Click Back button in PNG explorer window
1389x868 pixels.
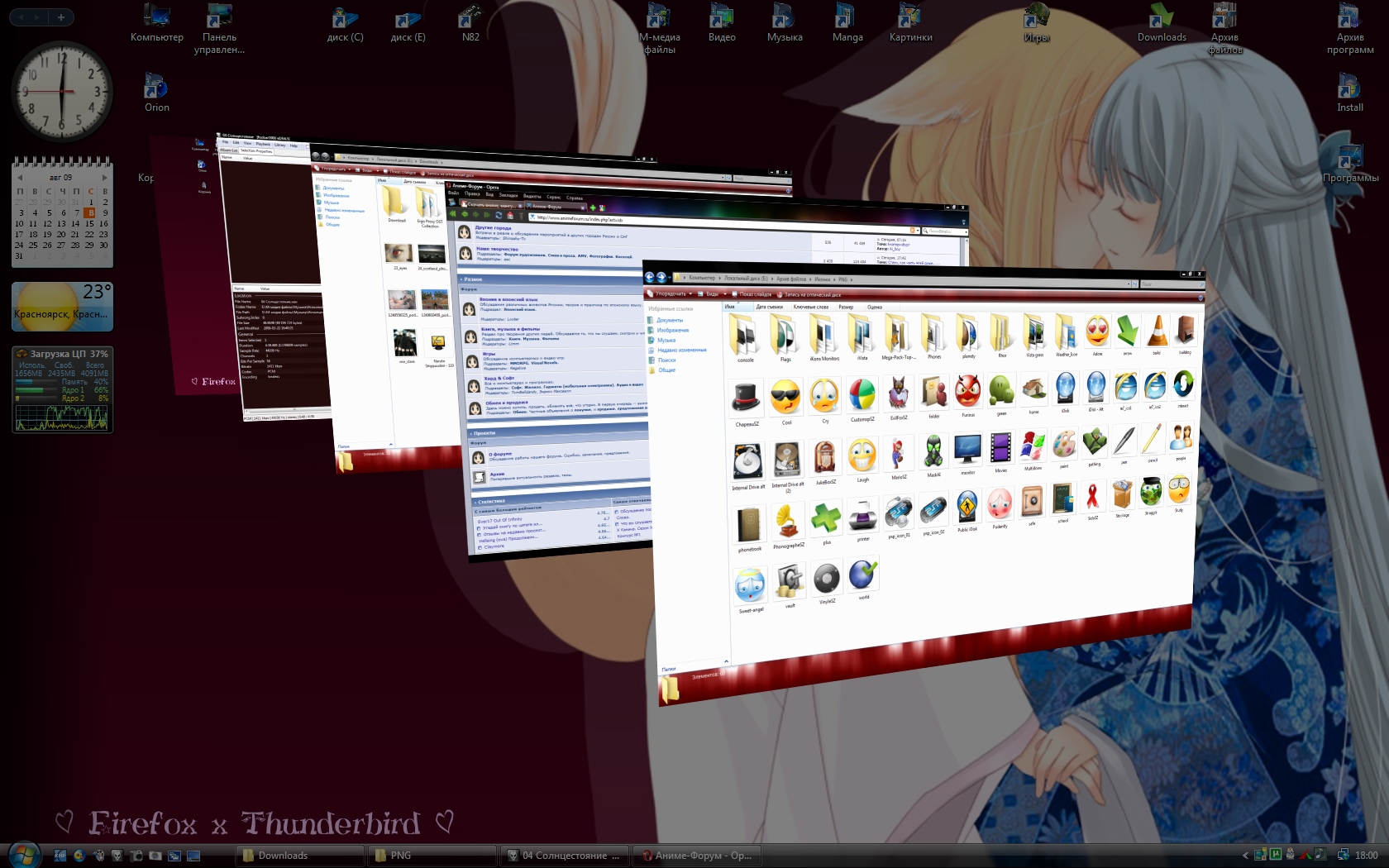click(650, 277)
